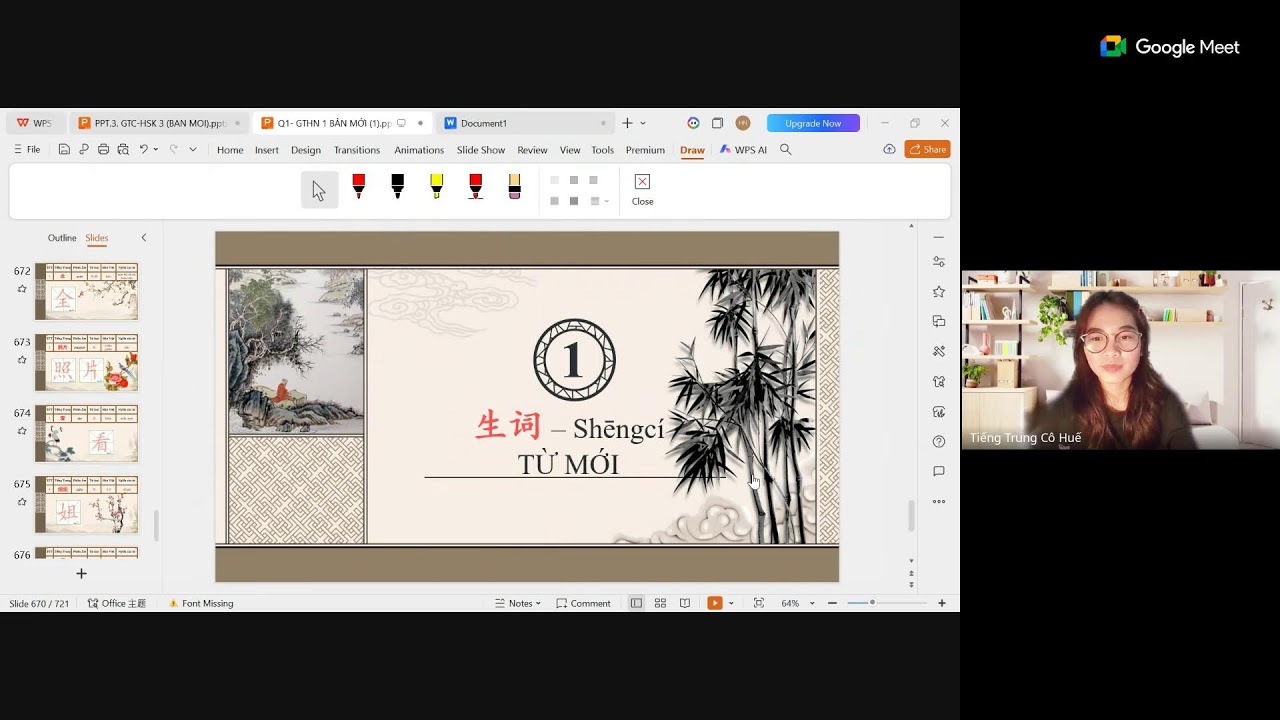
Task: Fit slide to window
Action: [759, 604]
